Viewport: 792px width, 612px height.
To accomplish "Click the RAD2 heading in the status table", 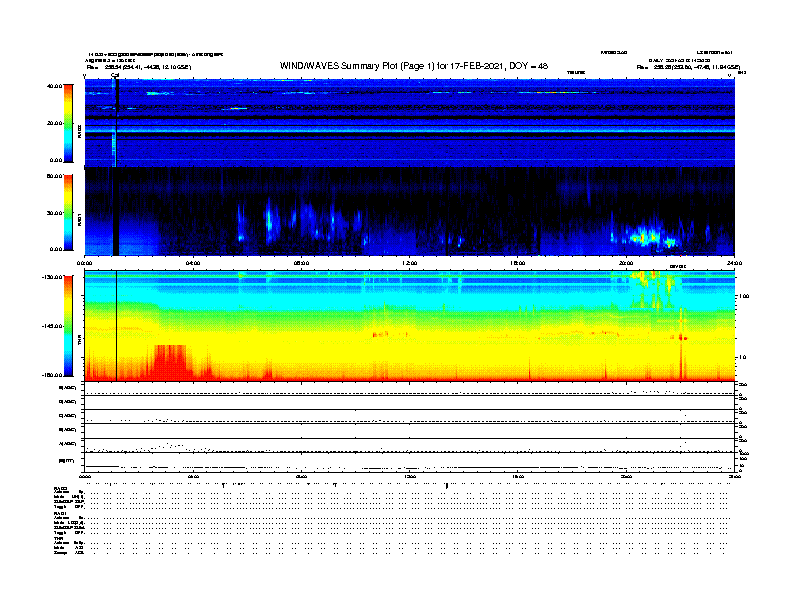I will pyautogui.click(x=60, y=488).
